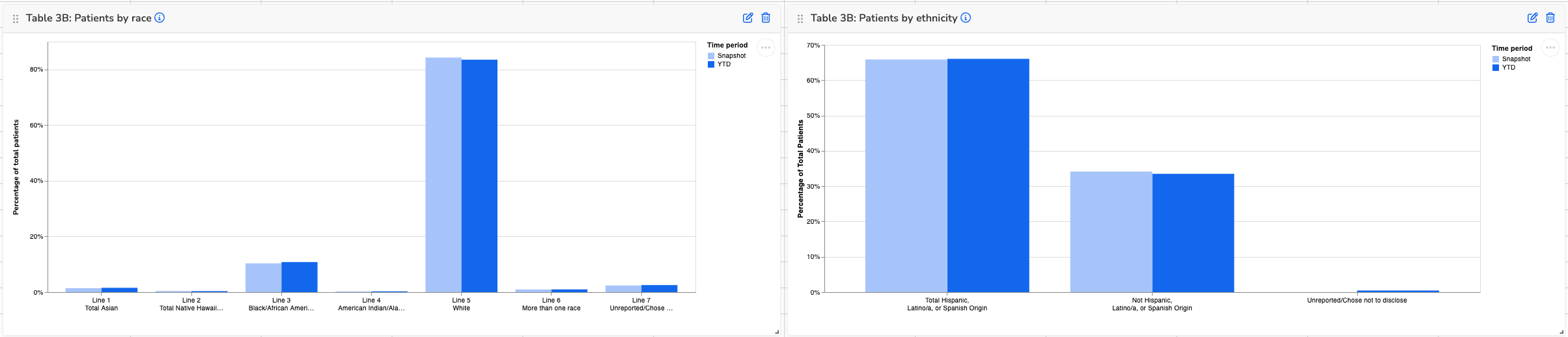Click the Table 3B: Patients by race title

pos(89,18)
